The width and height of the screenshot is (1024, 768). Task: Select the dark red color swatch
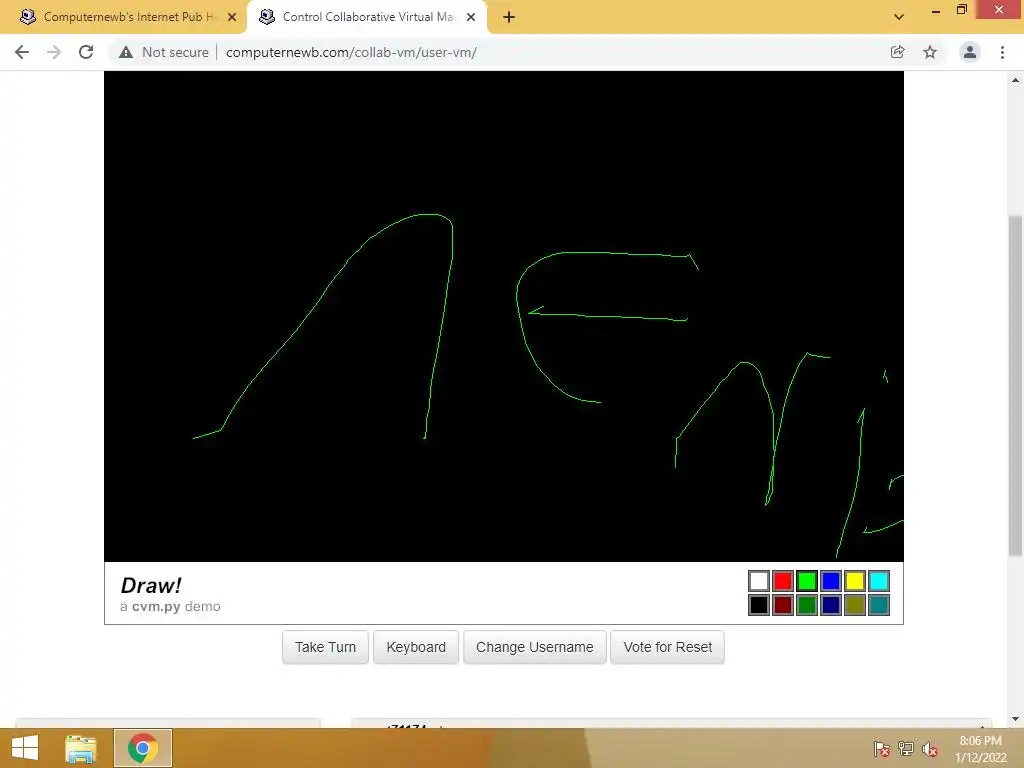(x=782, y=605)
